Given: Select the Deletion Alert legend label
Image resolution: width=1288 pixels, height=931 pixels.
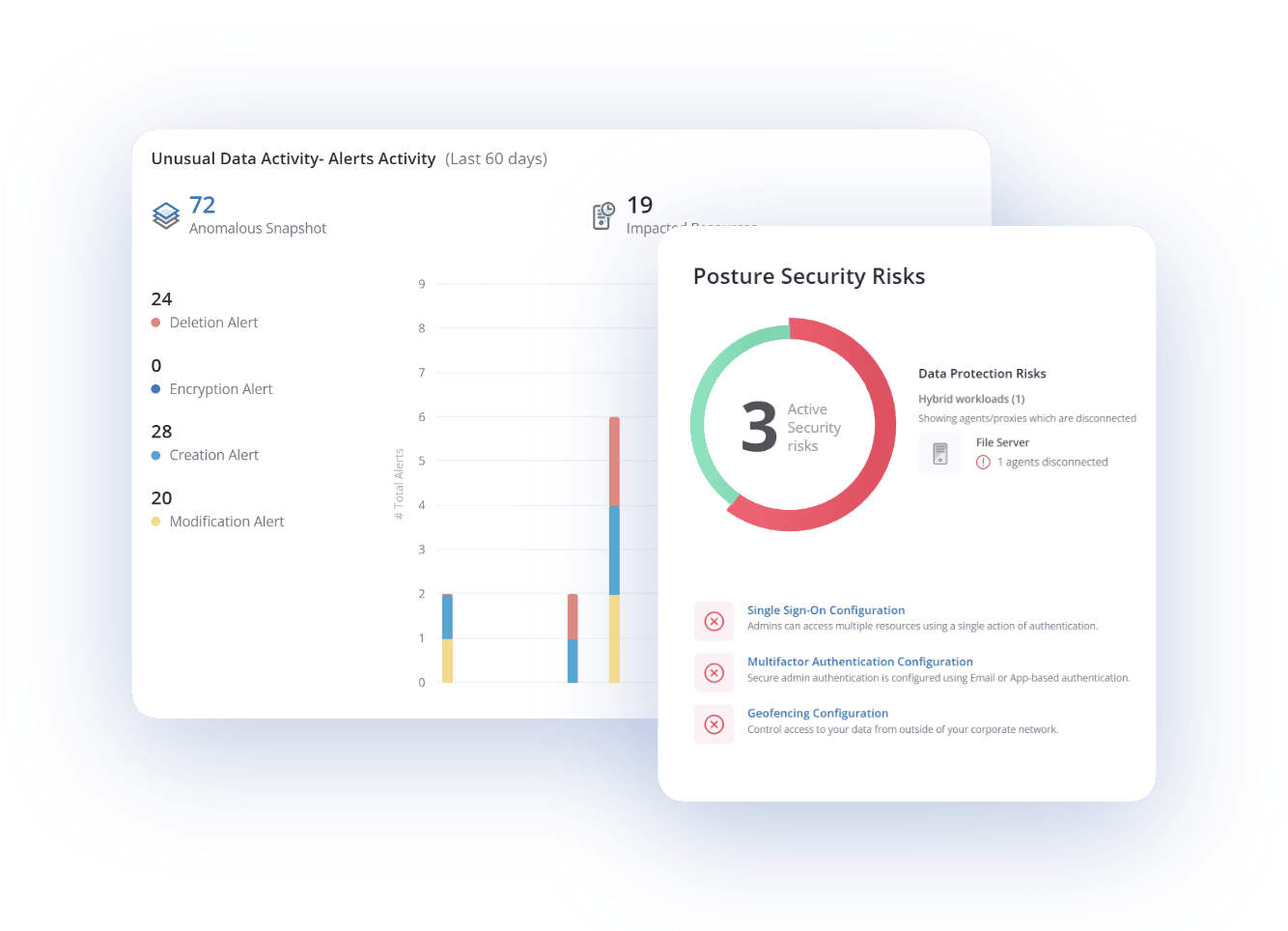Looking at the screenshot, I should click(x=214, y=323).
